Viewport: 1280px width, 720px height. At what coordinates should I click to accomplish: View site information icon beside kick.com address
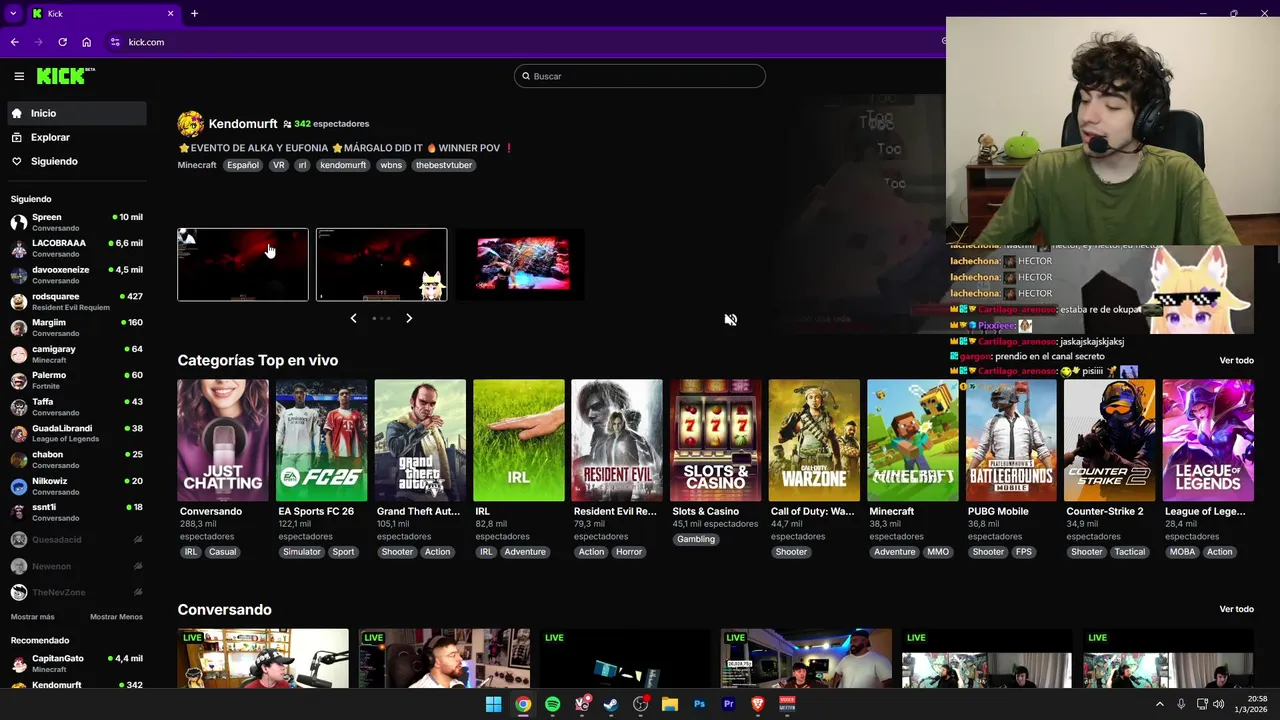click(x=115, y=42)
